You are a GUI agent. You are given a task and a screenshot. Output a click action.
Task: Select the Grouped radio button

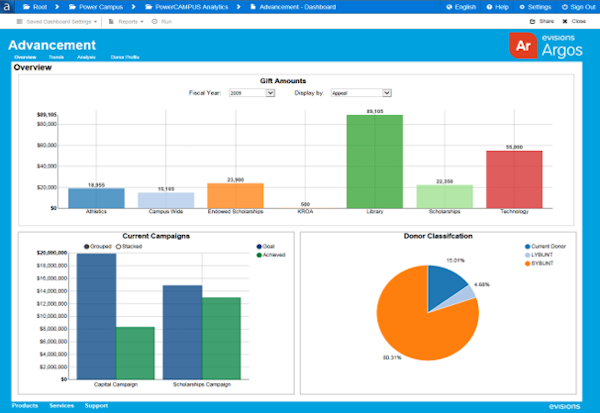[x=86, y=246]
